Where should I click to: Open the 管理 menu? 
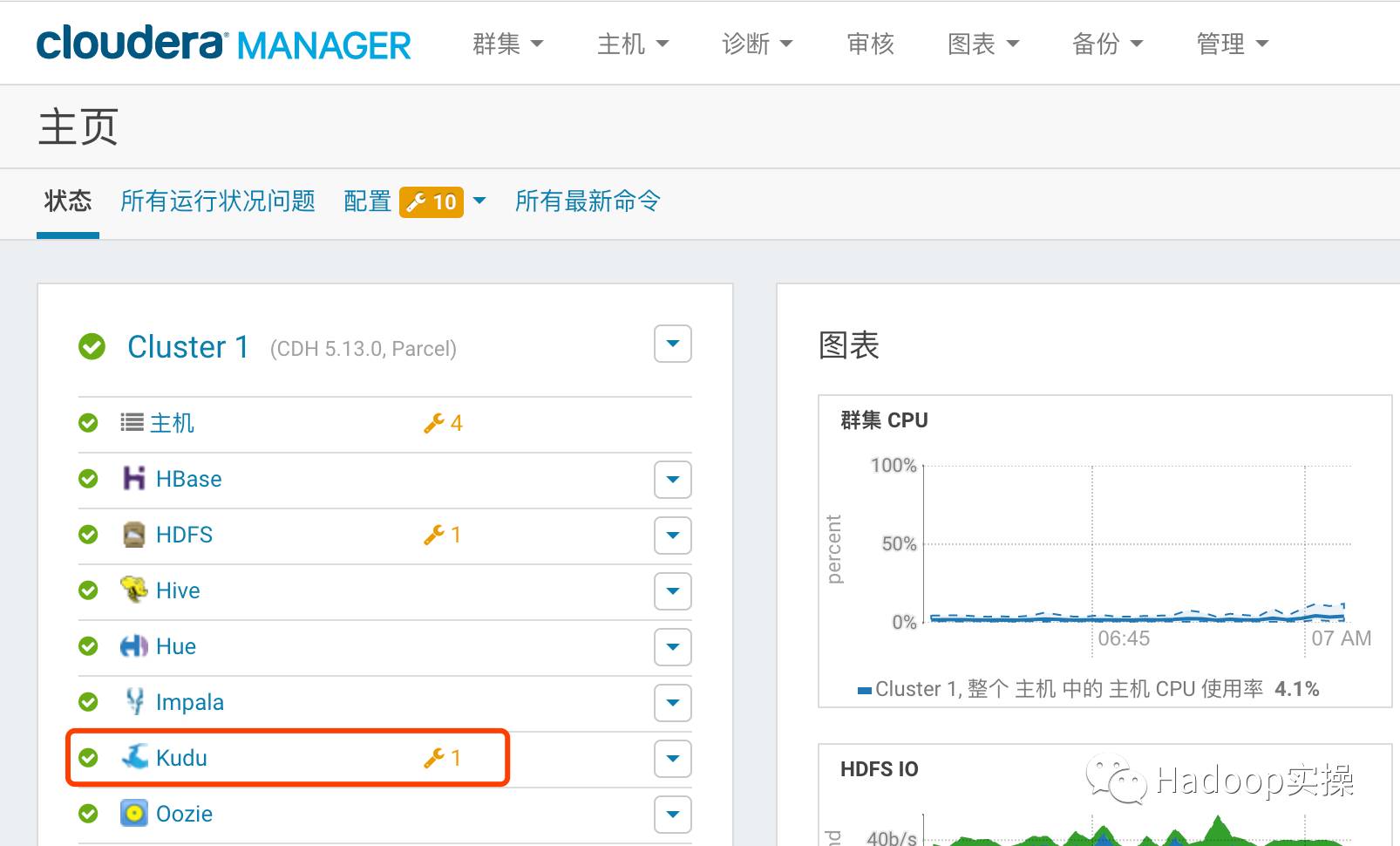pyautogui.click(x=1233, y=44)
